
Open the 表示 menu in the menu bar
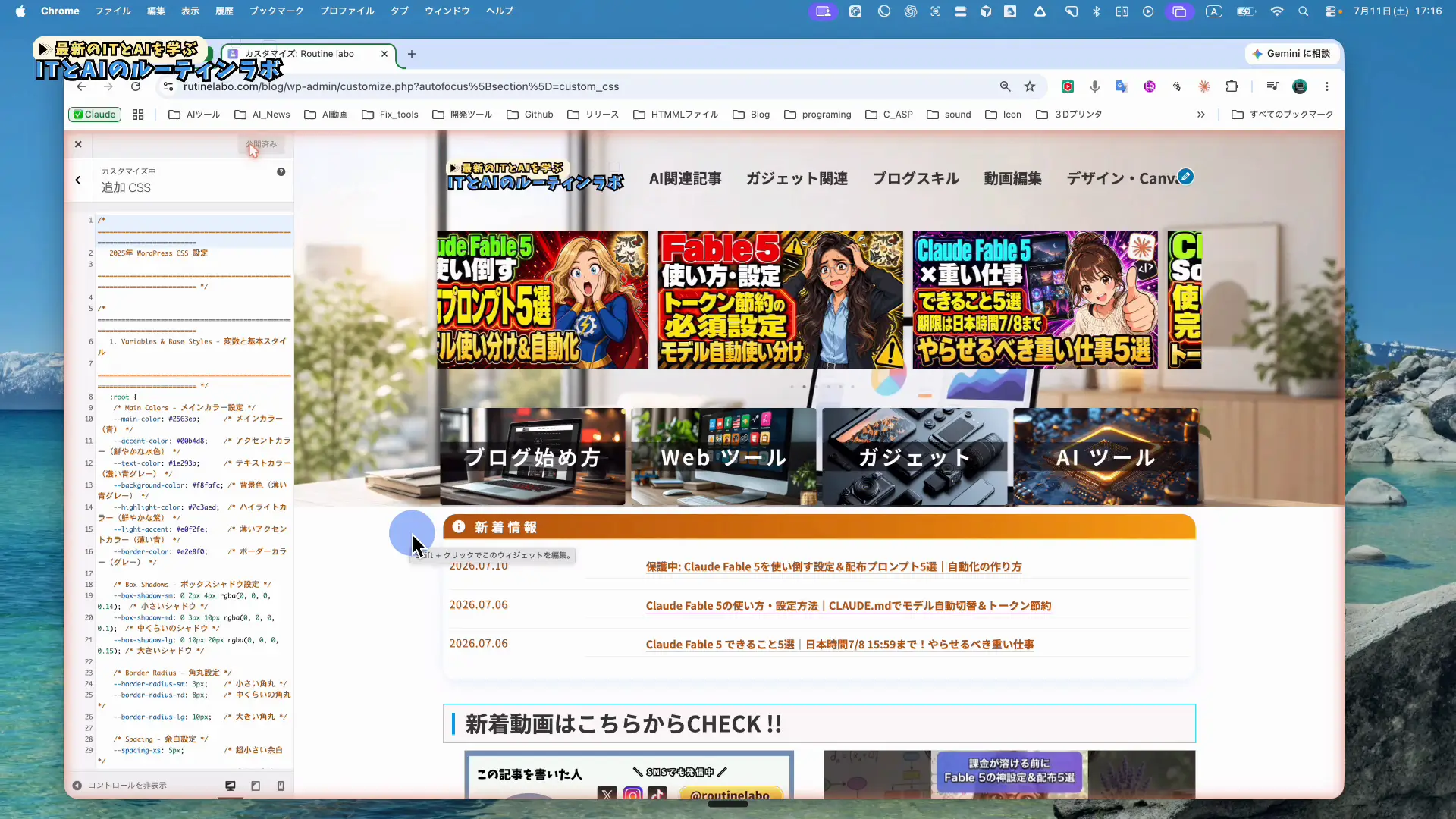point(190,11)
